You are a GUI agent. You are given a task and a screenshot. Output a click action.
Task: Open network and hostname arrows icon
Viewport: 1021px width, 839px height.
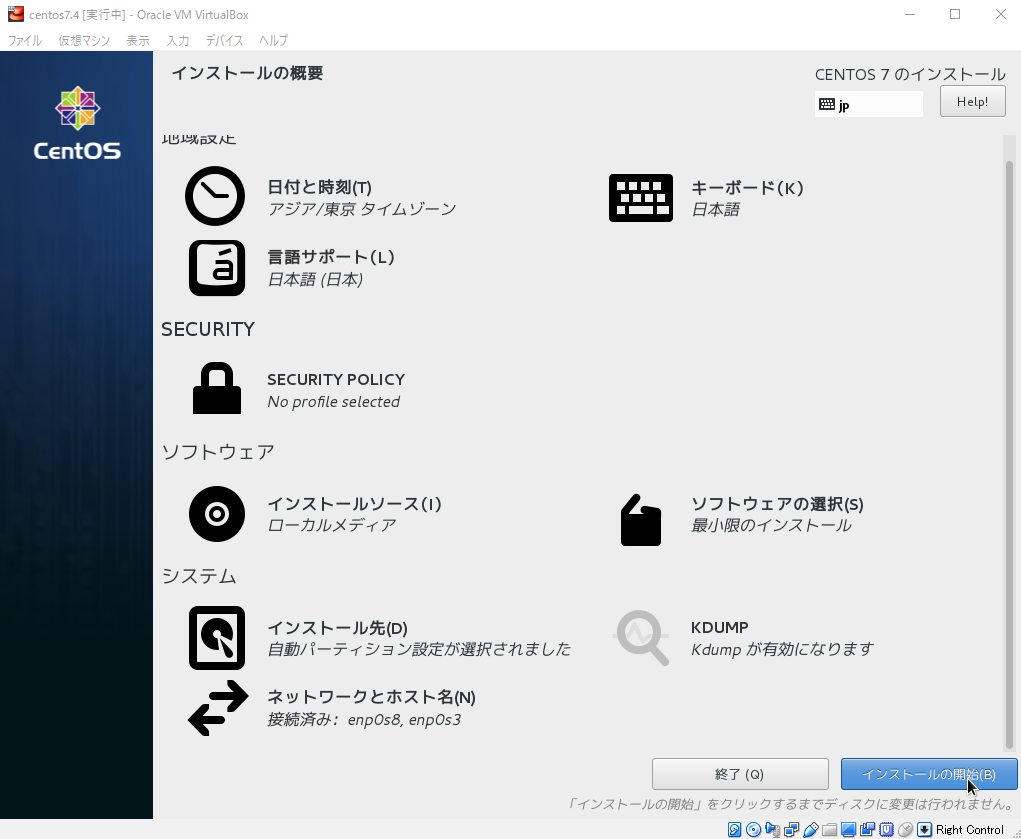click(x=217, y=708)
